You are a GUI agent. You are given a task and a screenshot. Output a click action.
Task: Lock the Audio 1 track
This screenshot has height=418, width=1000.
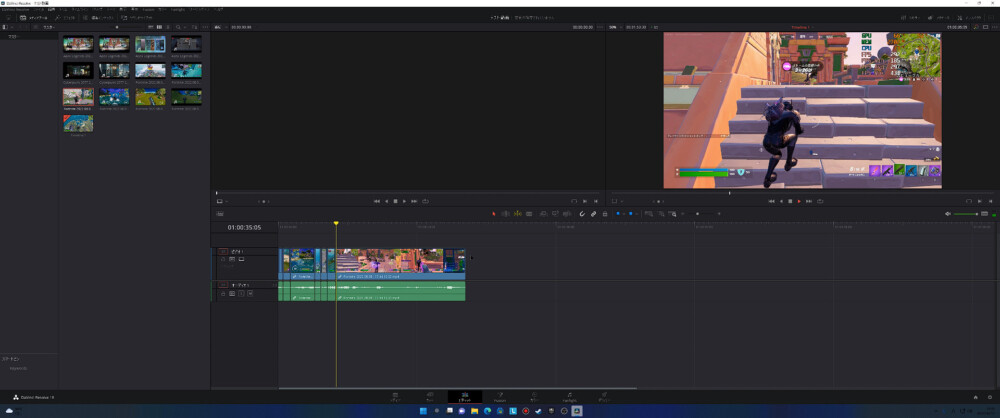click(x=223, y=294)
